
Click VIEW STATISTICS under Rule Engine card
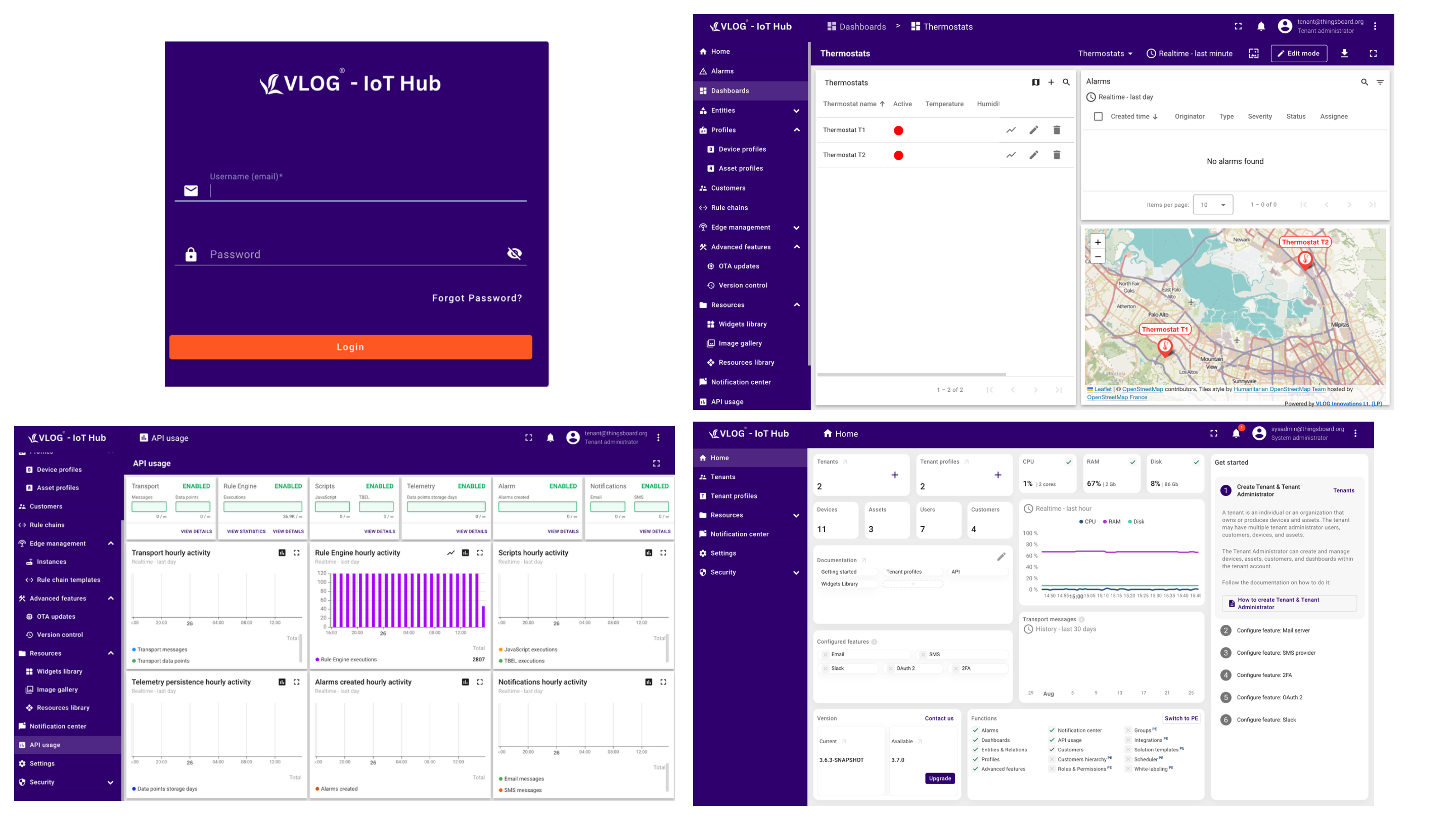click(246, 531)
